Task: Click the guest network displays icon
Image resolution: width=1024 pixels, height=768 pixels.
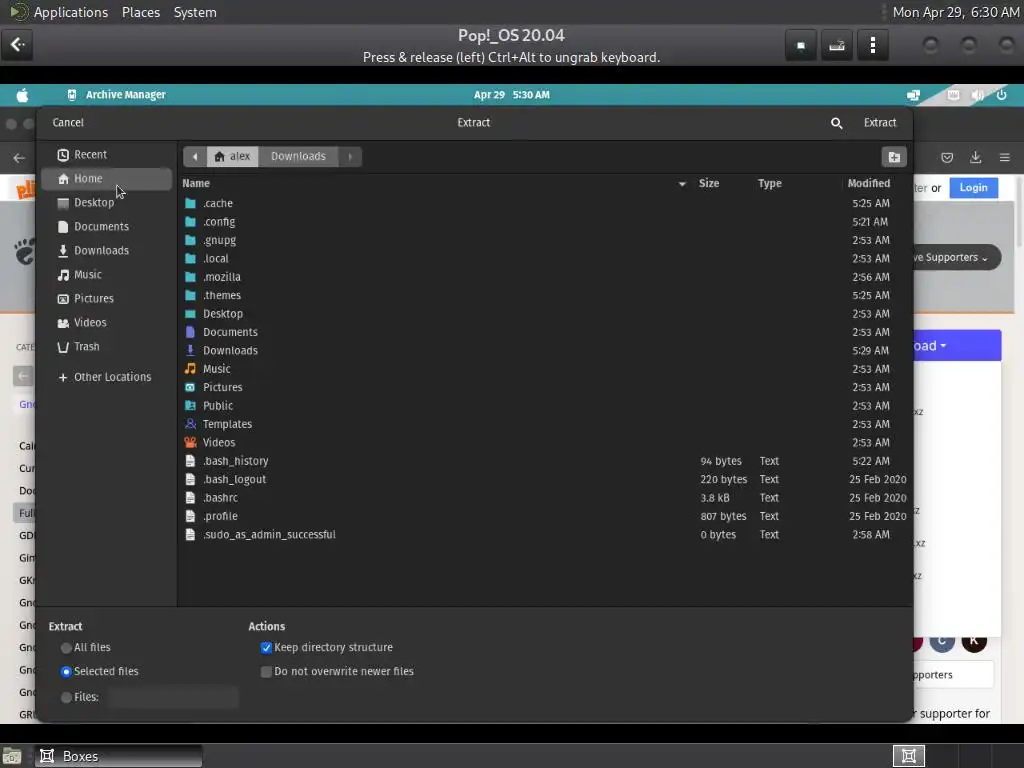Action: [x=913, y=95]
